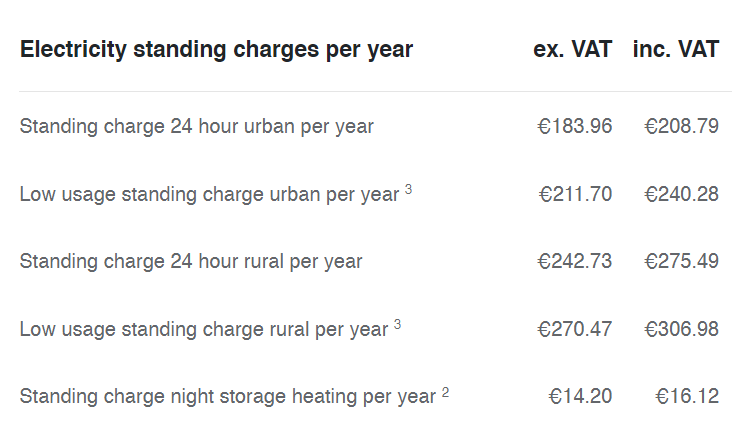Click the Standing charge 24 hour rural row label
Image resolution: width=750 pixels, height=427 pixels.
point(191,262)
